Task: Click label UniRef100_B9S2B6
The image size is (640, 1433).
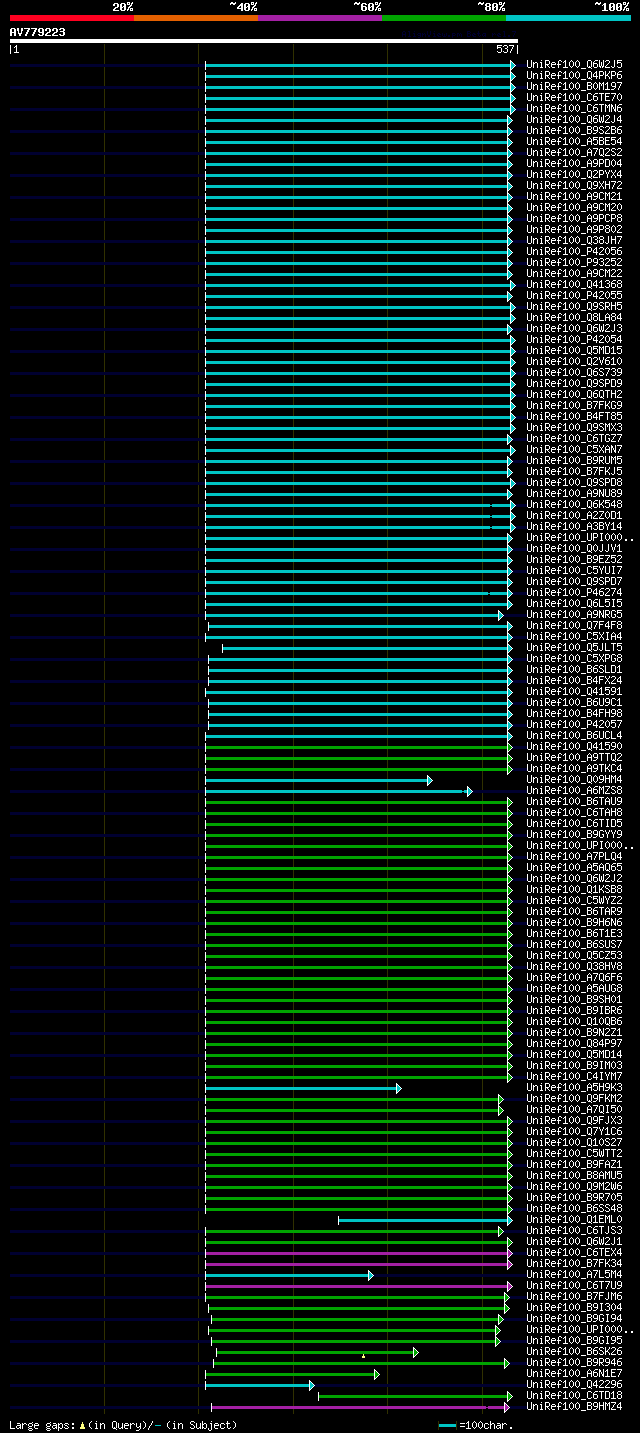Action: pyautogui.click(x=574, y=130)
